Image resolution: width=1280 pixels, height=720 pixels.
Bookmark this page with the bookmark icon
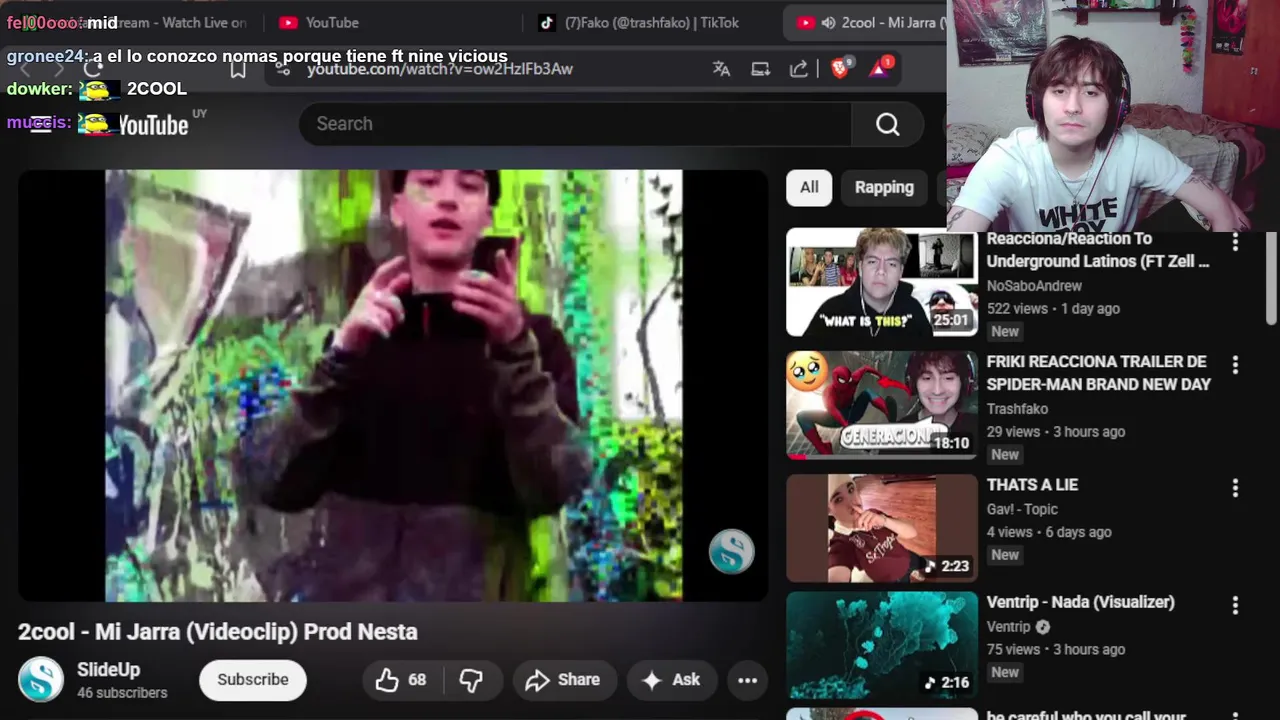(238, 68)
